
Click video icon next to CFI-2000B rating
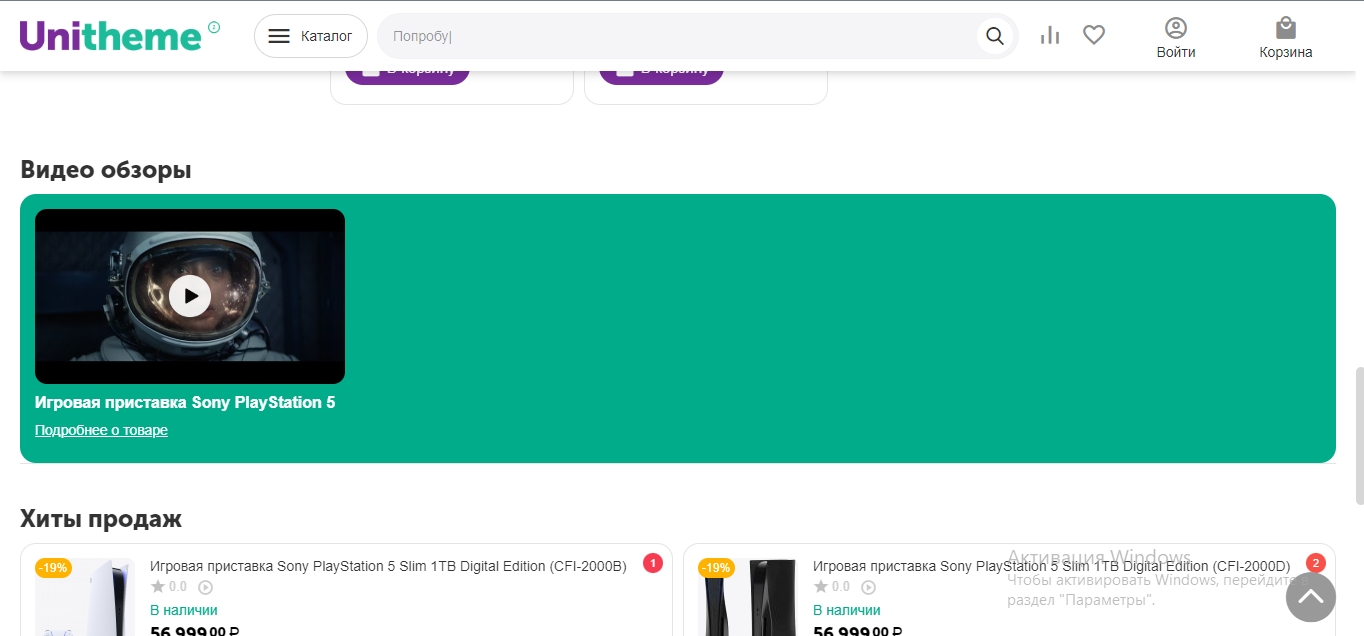click(x=206, y=587)
